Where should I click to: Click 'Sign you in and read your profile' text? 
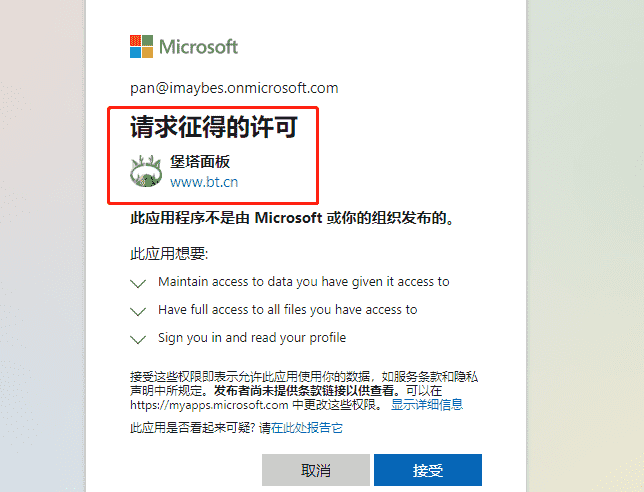tap(252, 338)
